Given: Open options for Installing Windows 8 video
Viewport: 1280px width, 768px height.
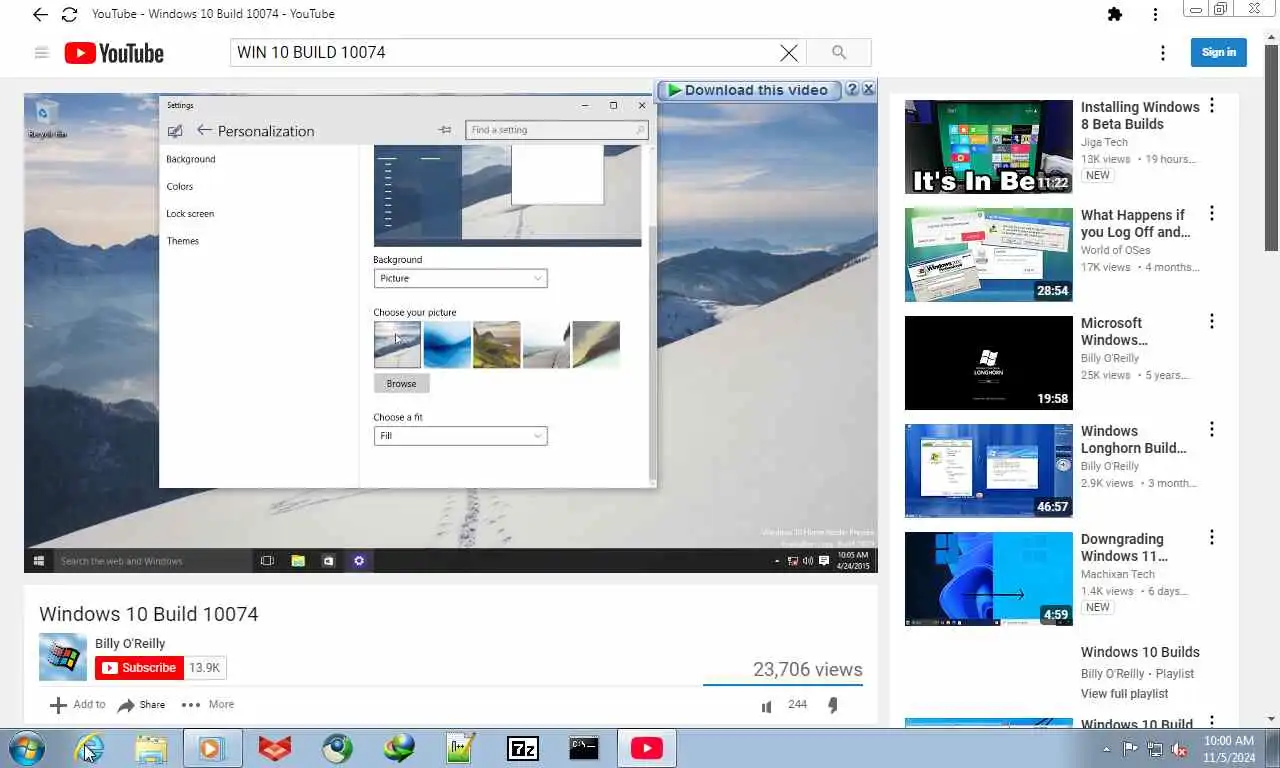Looking at the screenshot, I should click(x=1212, y=106).
